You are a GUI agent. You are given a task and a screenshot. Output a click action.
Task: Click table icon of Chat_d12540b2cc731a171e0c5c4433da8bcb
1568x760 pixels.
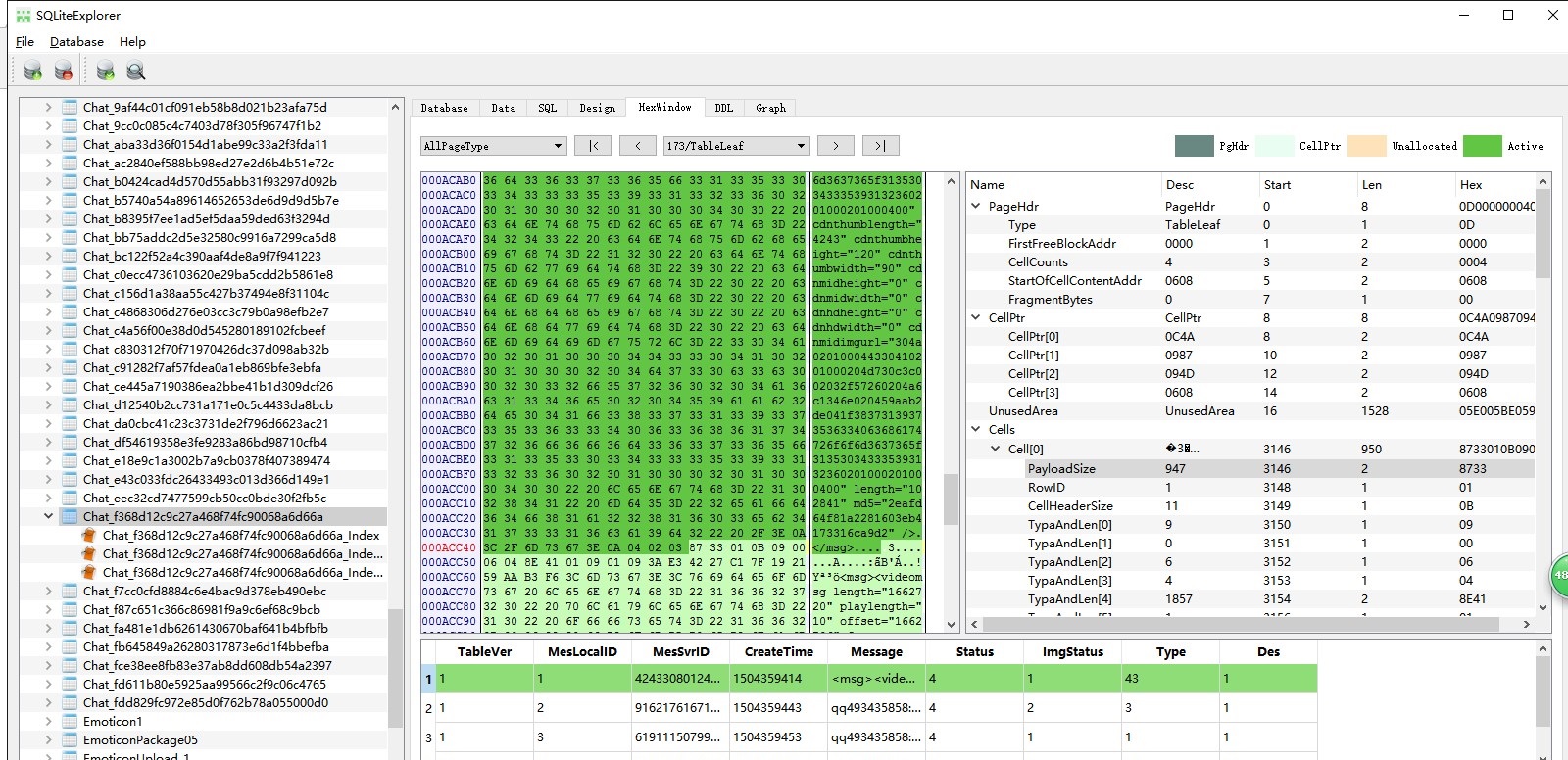70,404
